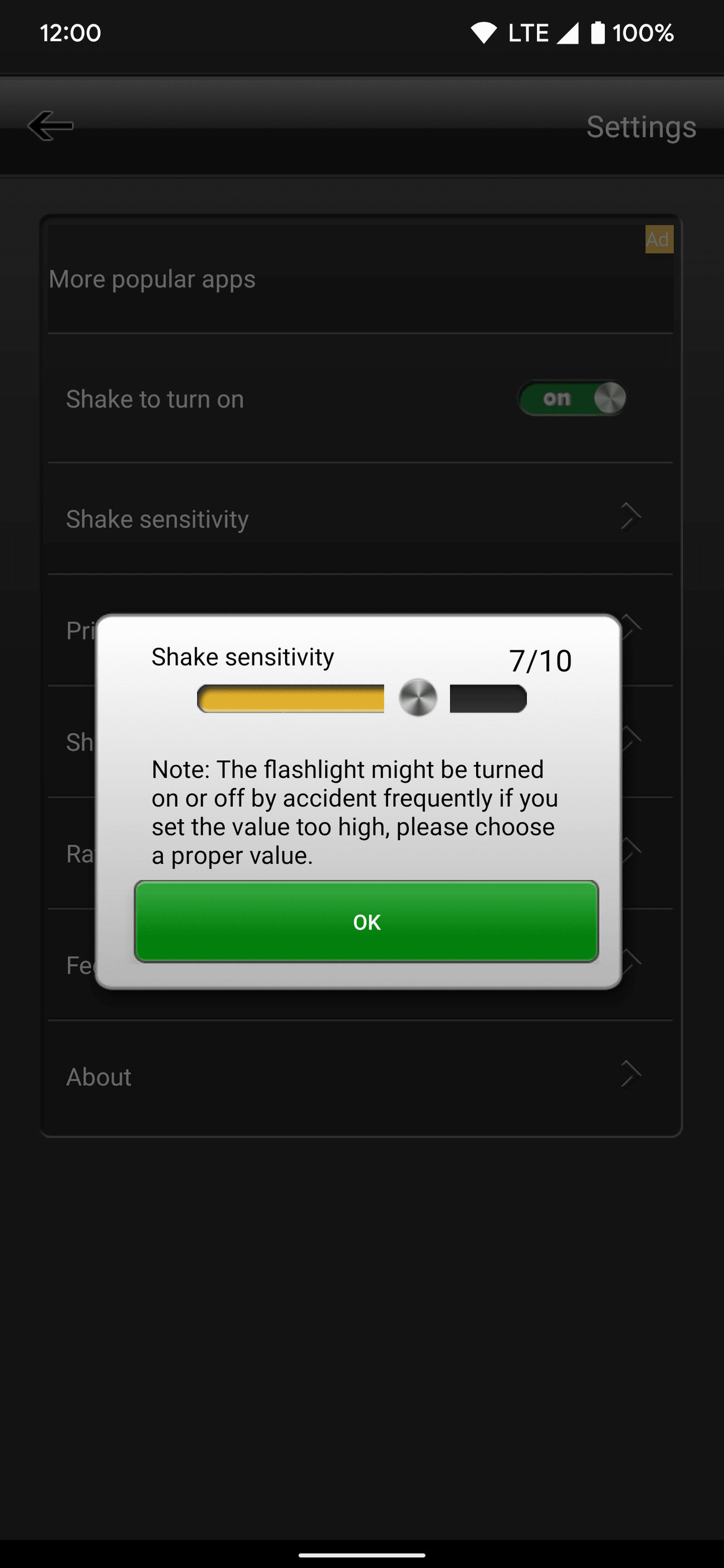Open the About row chevron arrow
This screenshot has height=1568, width=724.
pyautogui.click(x=630, y=1074)
